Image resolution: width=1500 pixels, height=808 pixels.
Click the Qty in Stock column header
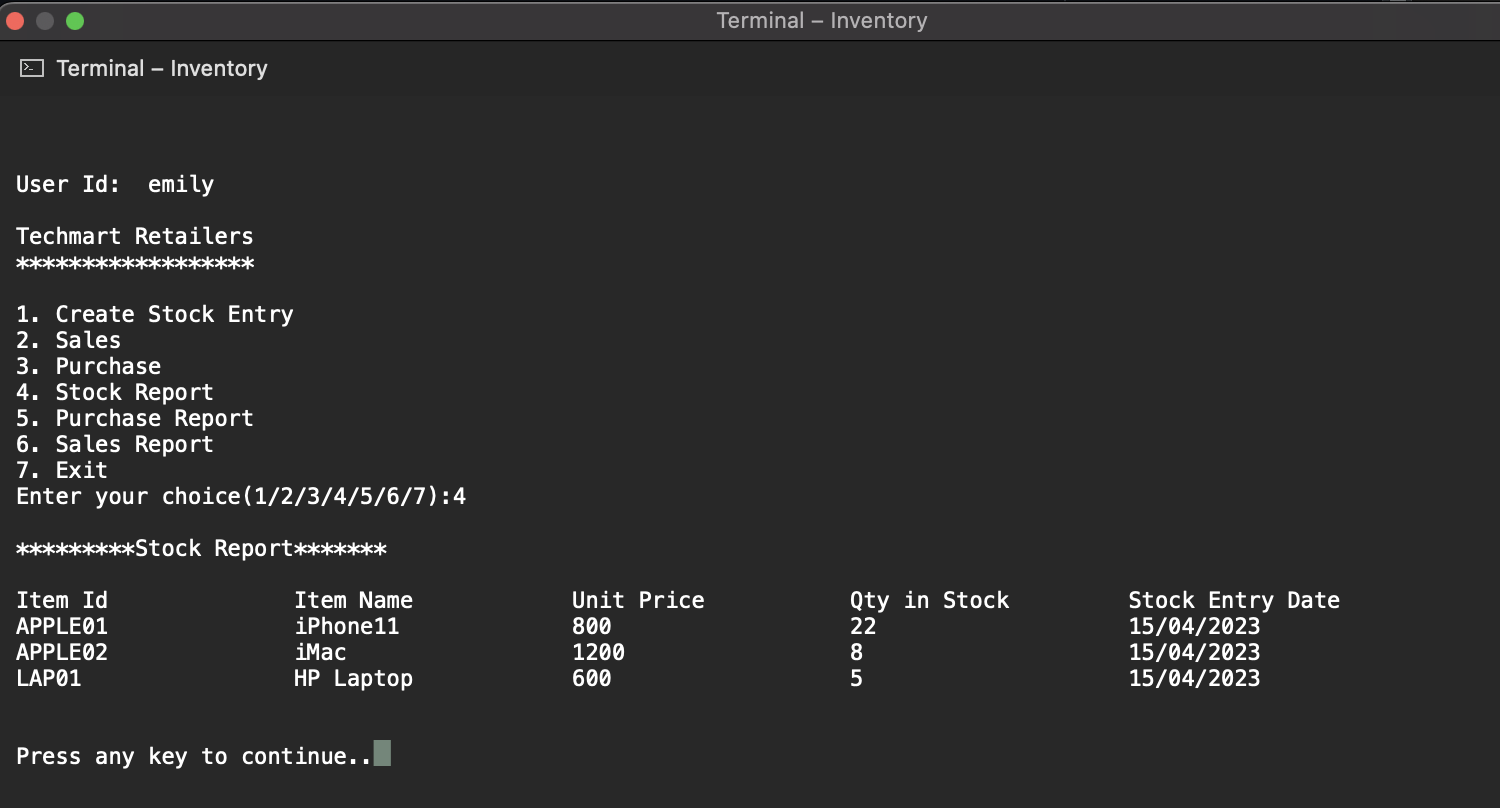tap(929, 601)
